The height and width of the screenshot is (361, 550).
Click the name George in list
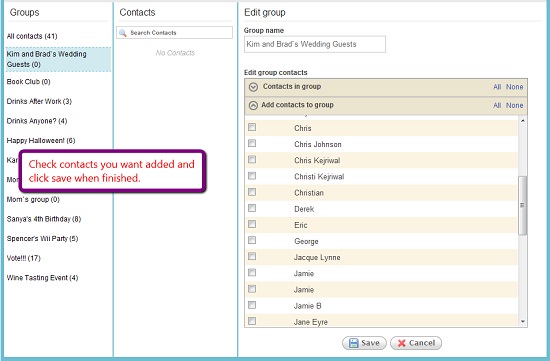(x=306, y=241)
